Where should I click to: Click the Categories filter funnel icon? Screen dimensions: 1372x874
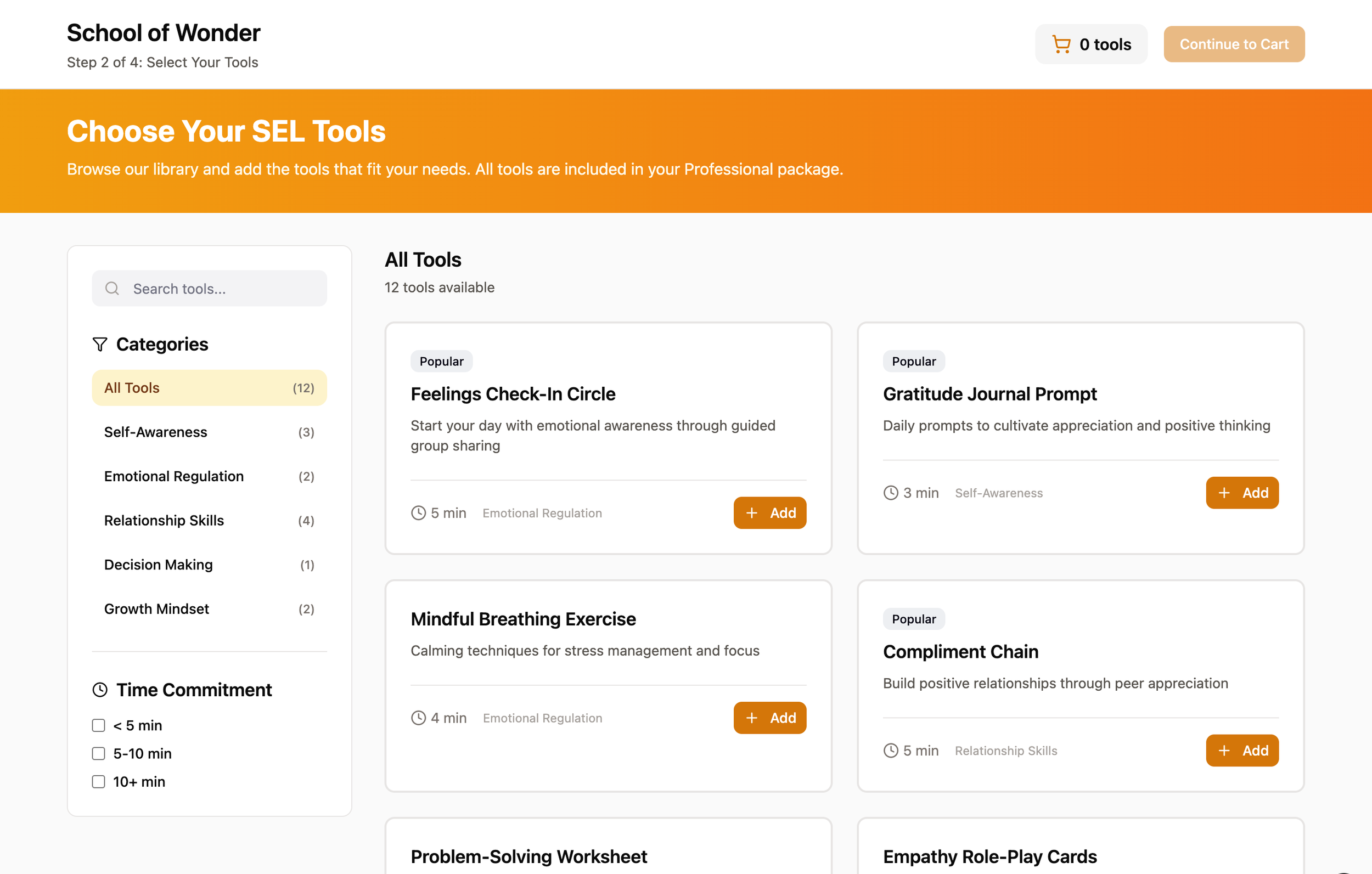tap(100, 344)
